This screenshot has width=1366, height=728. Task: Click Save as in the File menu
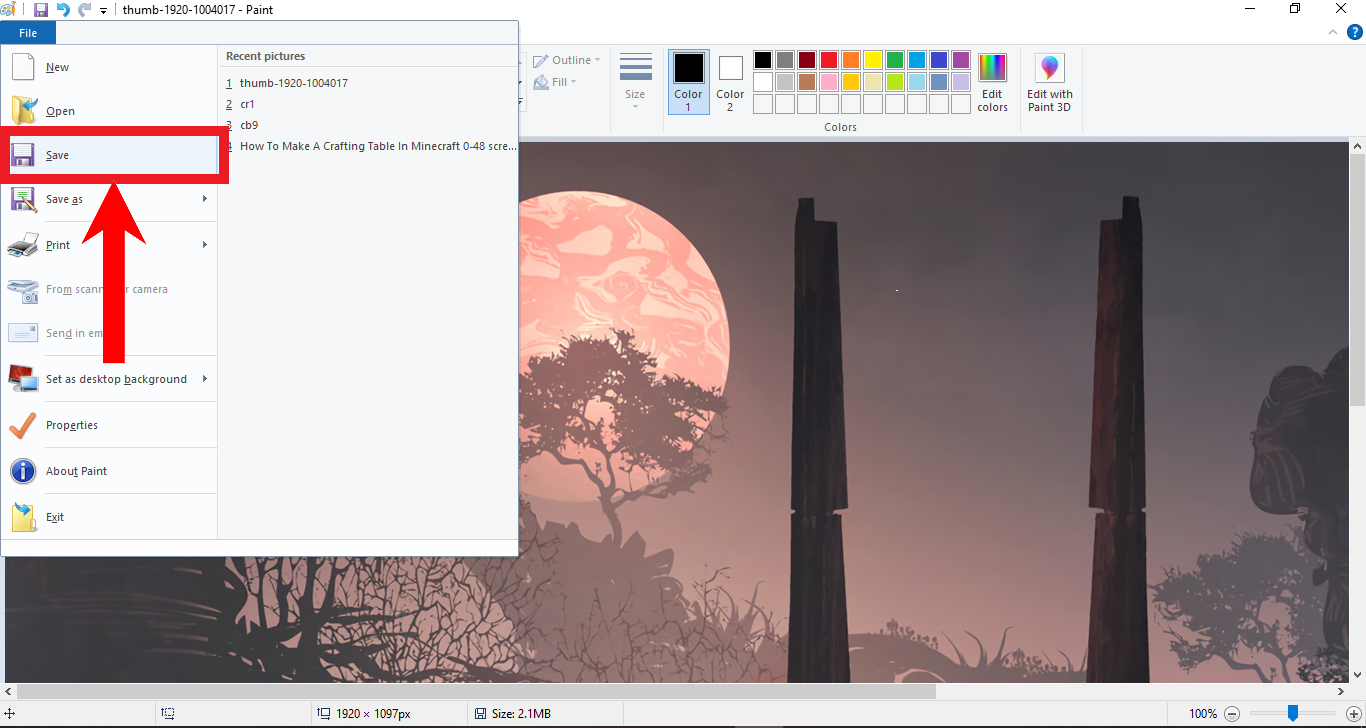99,199
